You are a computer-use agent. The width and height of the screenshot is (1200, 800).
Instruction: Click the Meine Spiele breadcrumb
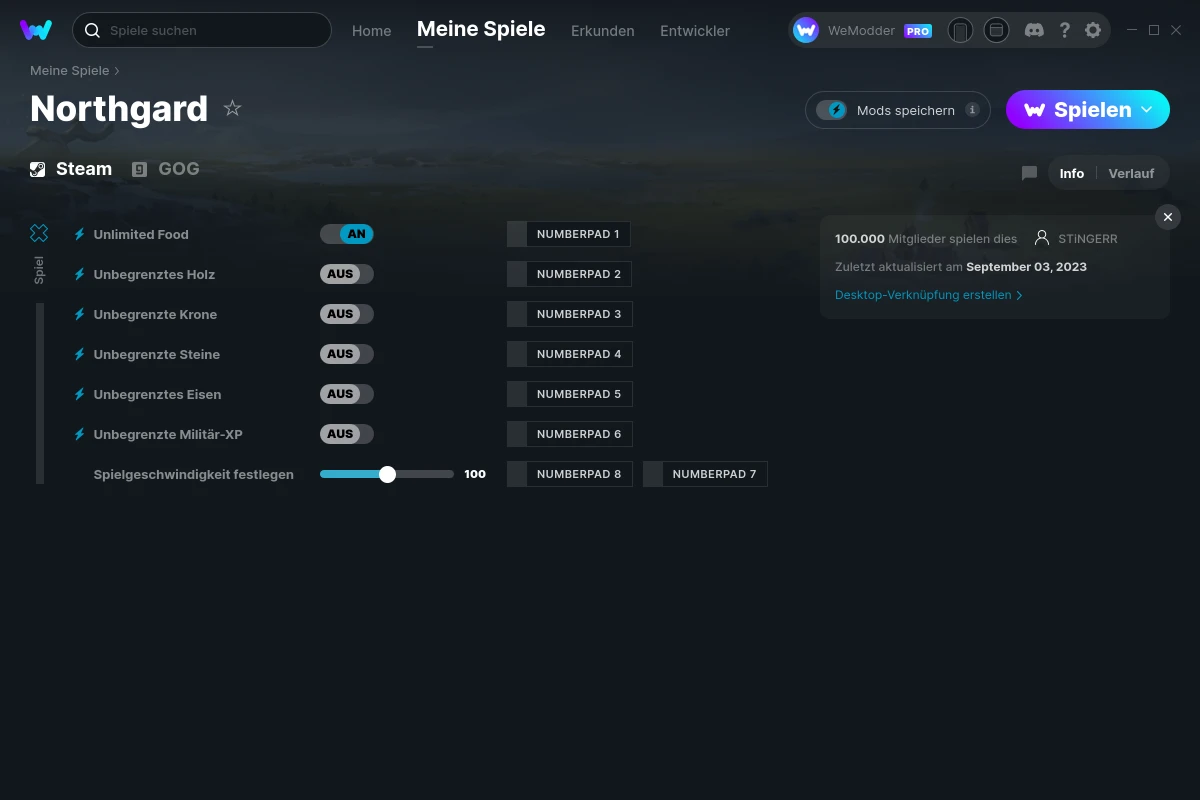click(x=70, y=71)
